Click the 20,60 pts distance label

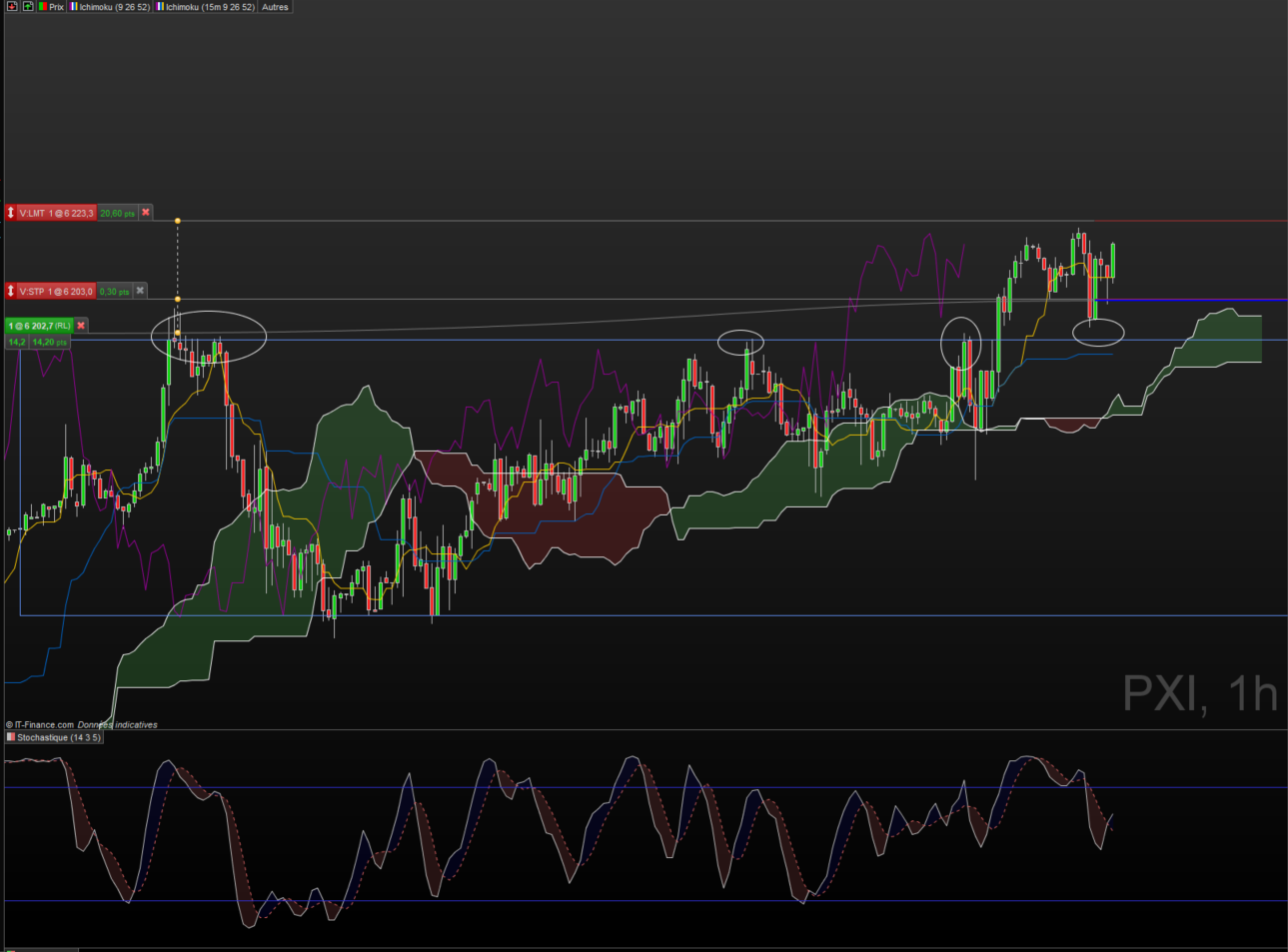117,213
